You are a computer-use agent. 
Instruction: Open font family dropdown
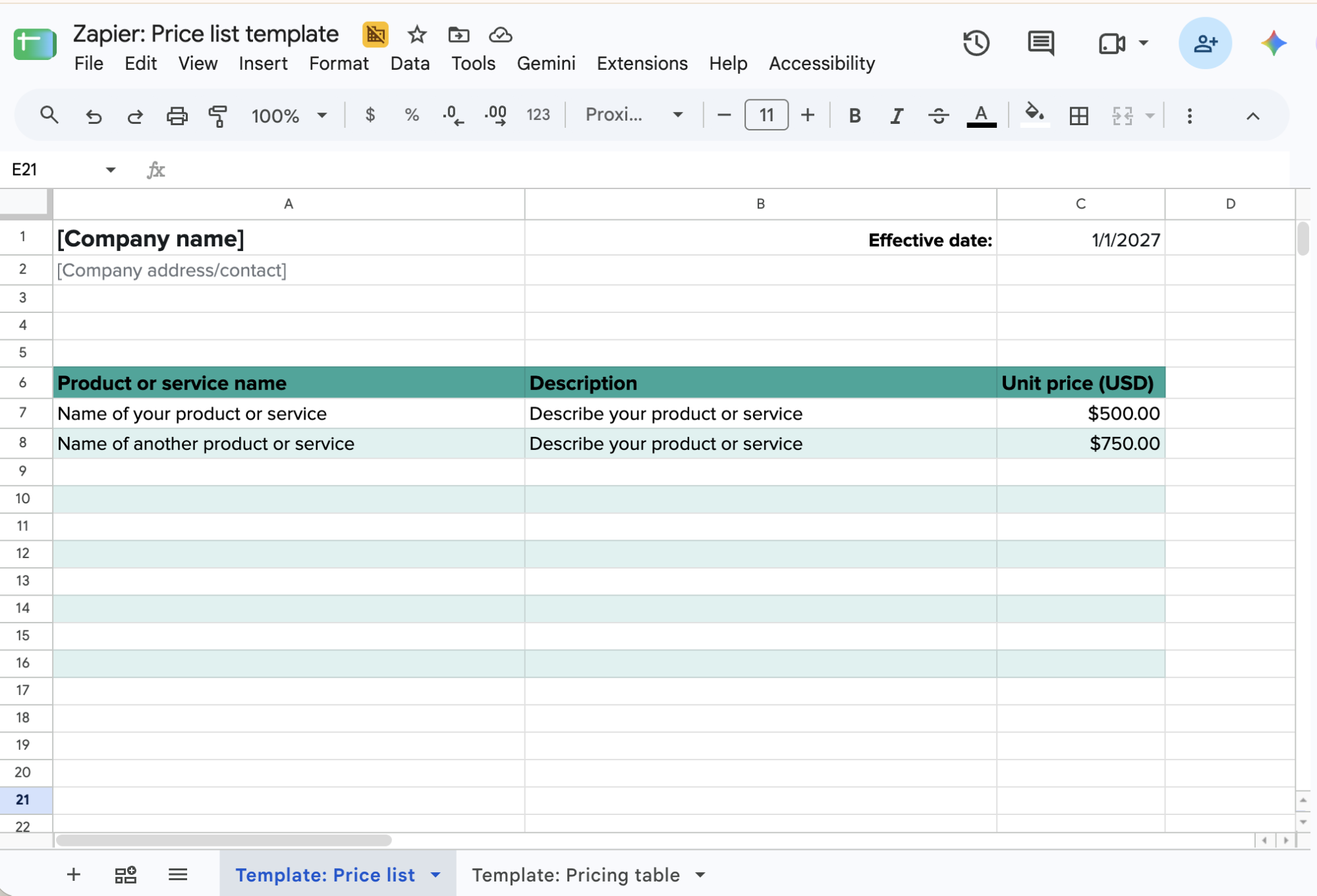click(x=634, y=115)
